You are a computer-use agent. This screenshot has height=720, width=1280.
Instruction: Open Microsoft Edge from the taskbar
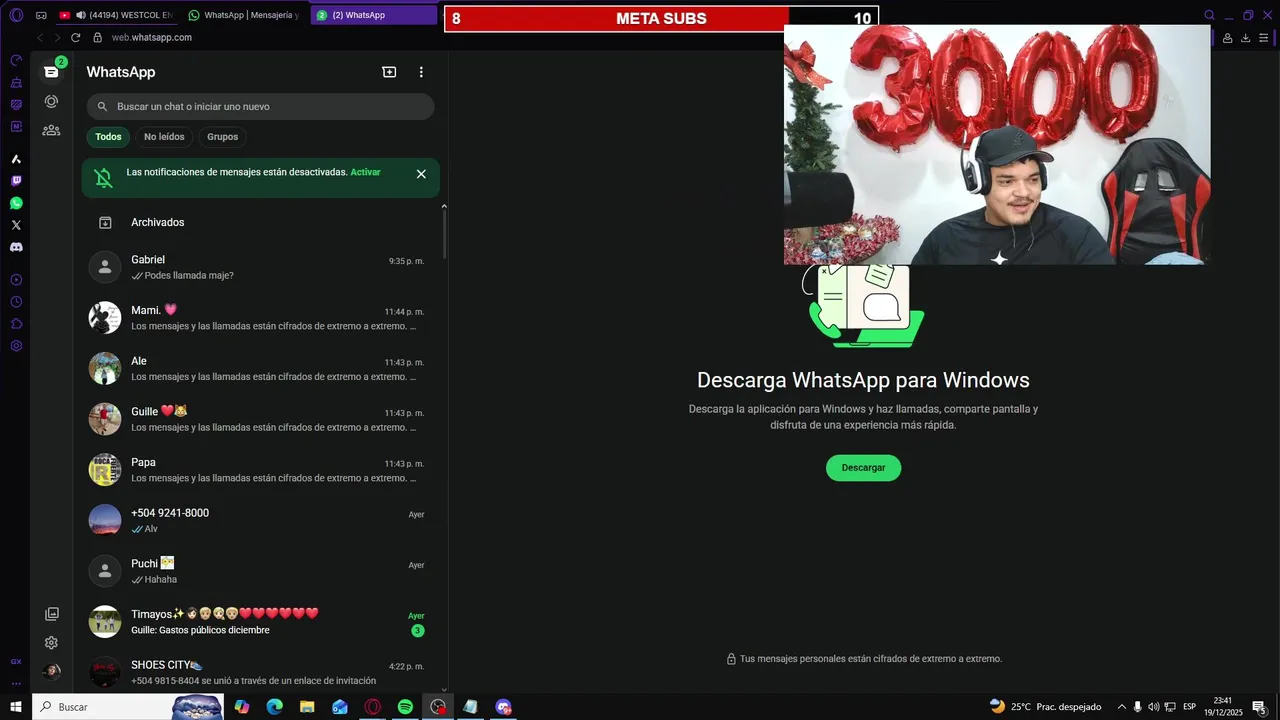coord(274,707)
